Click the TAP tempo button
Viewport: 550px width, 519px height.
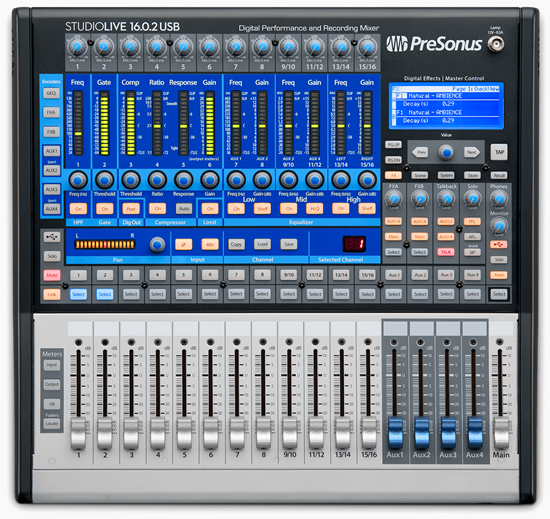(499, 152)
